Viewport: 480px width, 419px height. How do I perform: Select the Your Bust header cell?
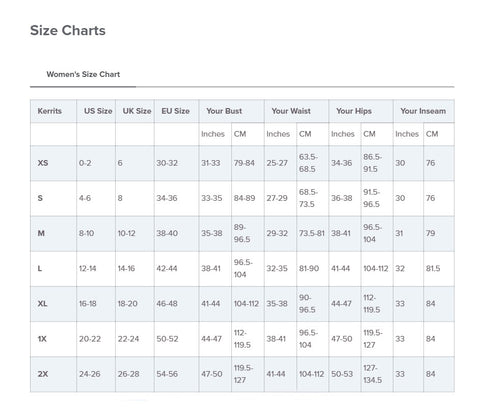point(232,111)
